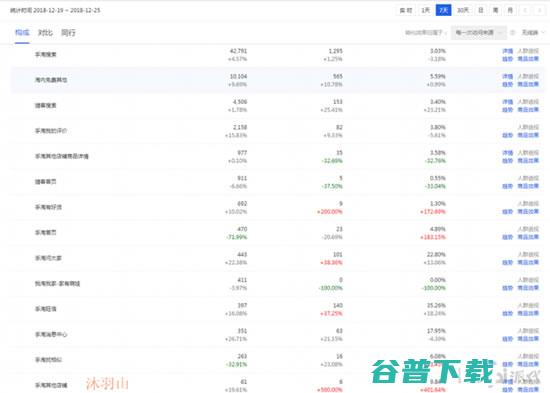
Task: Open 商品效果 in the 手淘搜索 row
Action: tap(528, 59)
